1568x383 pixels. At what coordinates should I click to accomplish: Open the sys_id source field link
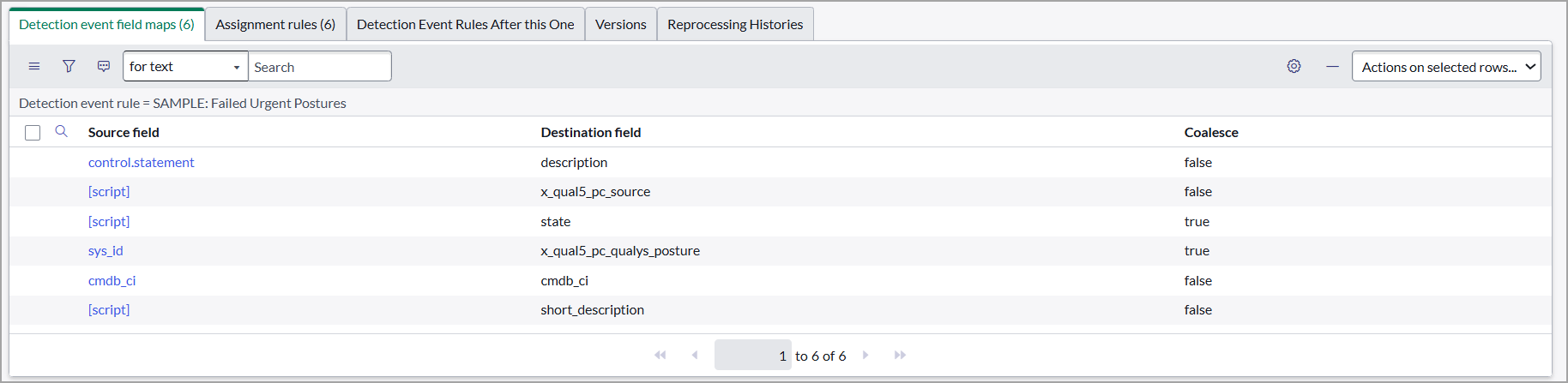coord(106,250)
